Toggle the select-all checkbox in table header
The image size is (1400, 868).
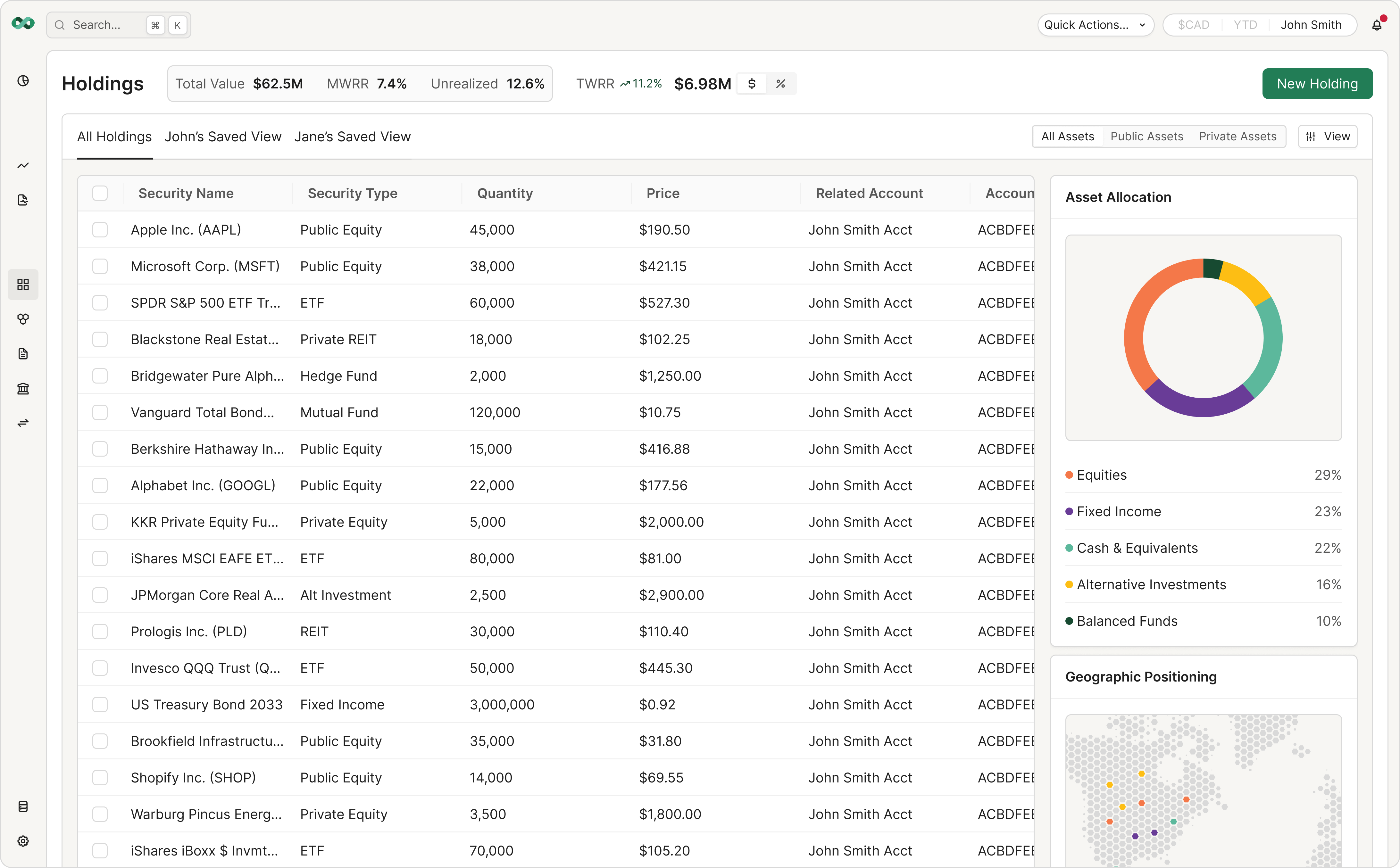[100, 194]
